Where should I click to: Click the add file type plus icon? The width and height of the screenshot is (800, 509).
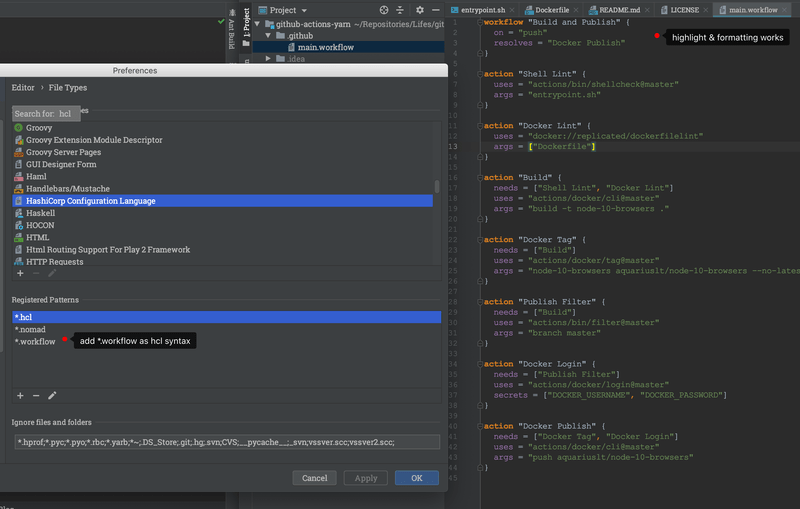[x=20, y=273]
